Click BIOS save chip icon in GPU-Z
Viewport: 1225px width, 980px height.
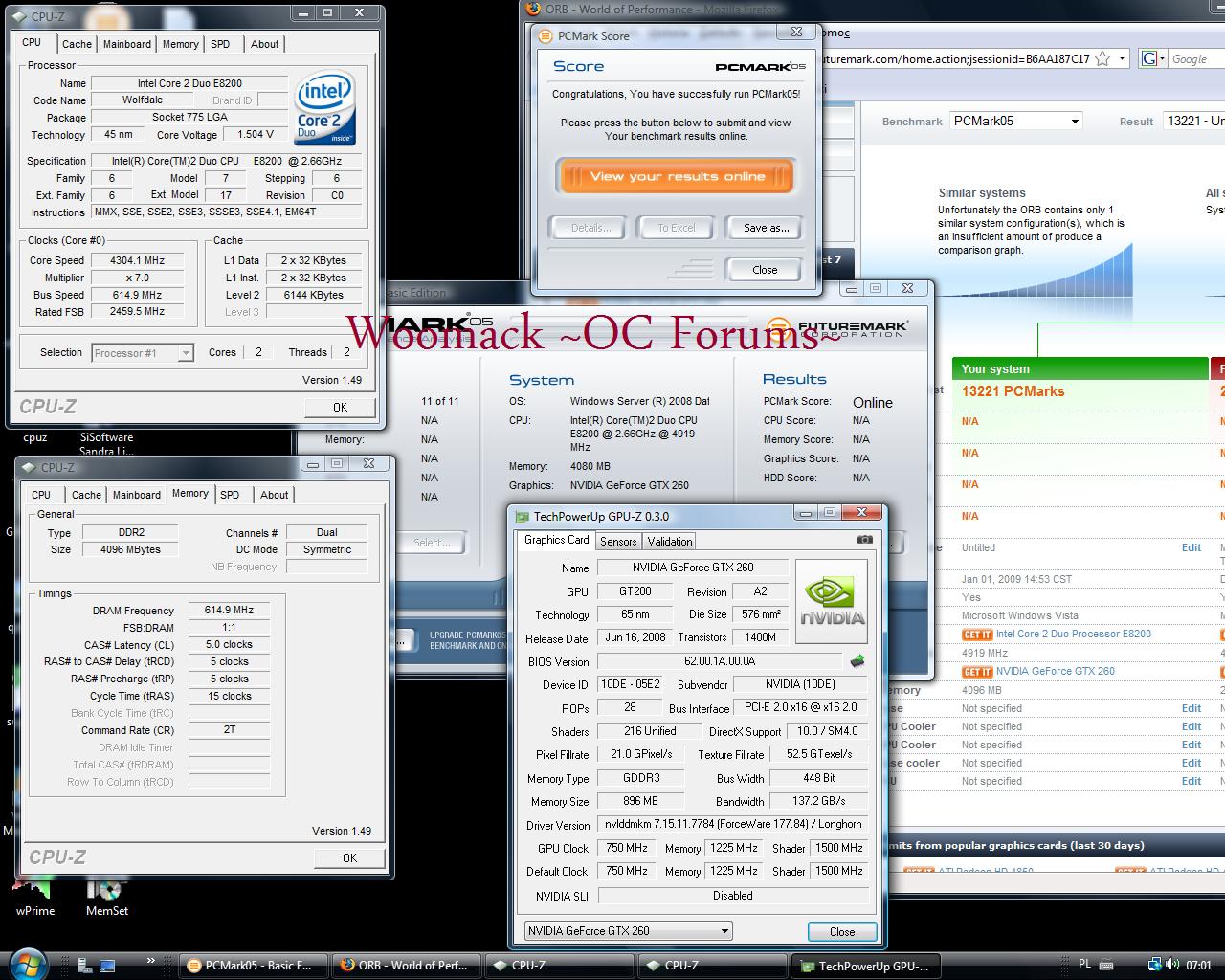(857, 660)
